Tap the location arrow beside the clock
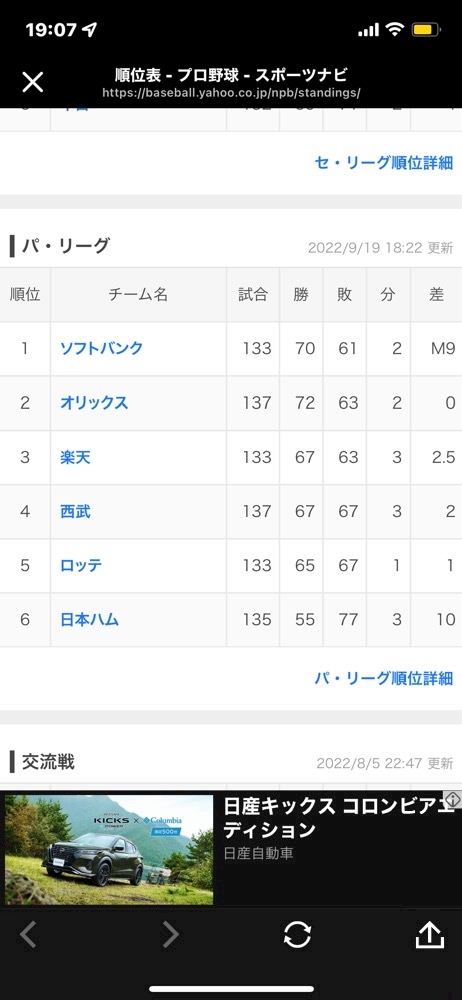Screen dimensions: 462x1000 click(91, 30)
